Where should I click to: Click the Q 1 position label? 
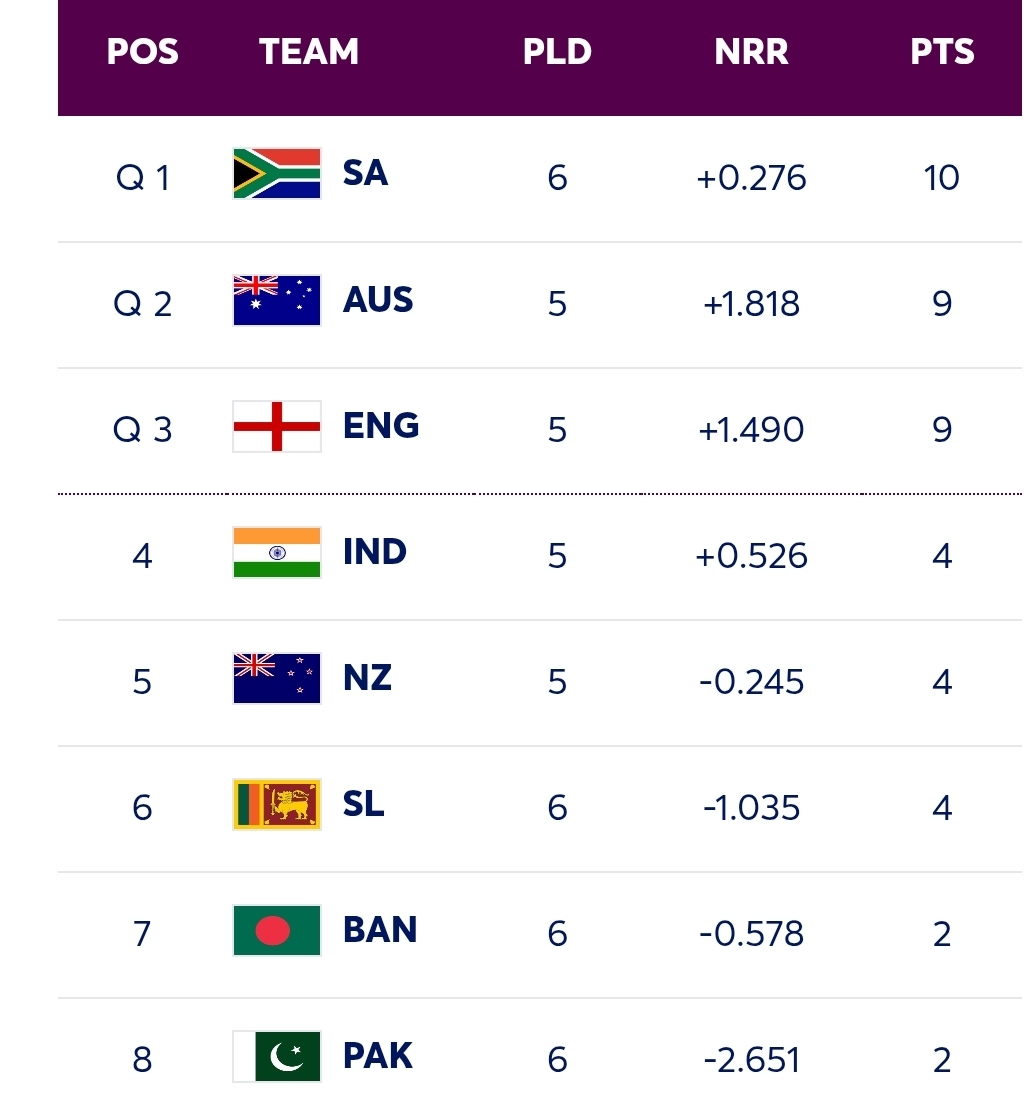click(x=143, y=178)
